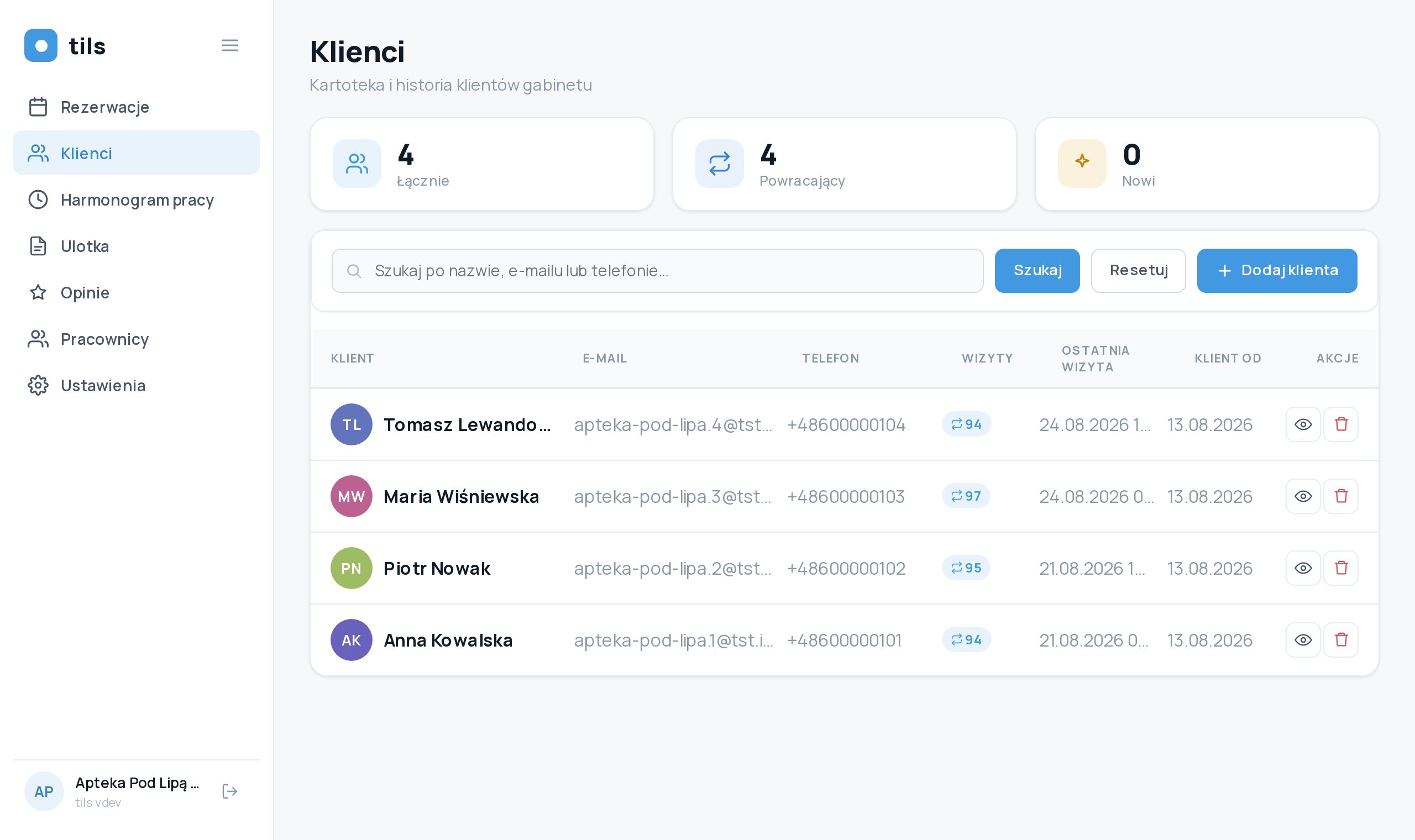
Task: Click Piotr Nowak's PN avatar
Action: point(351,568)
